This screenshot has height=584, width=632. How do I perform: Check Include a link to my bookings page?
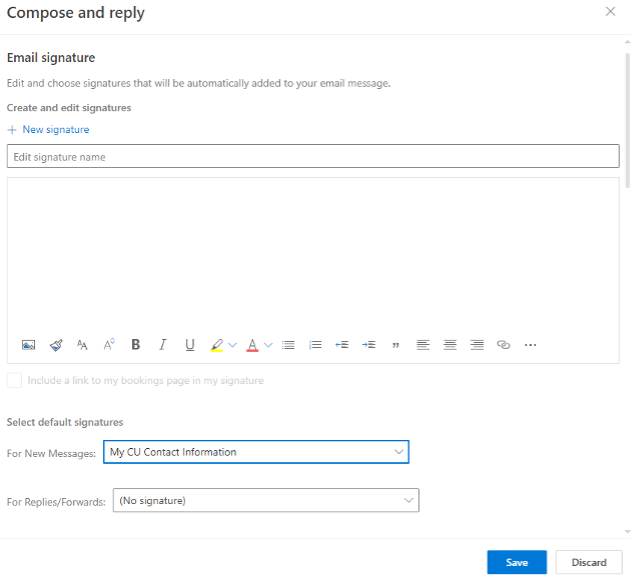point(15,380)
